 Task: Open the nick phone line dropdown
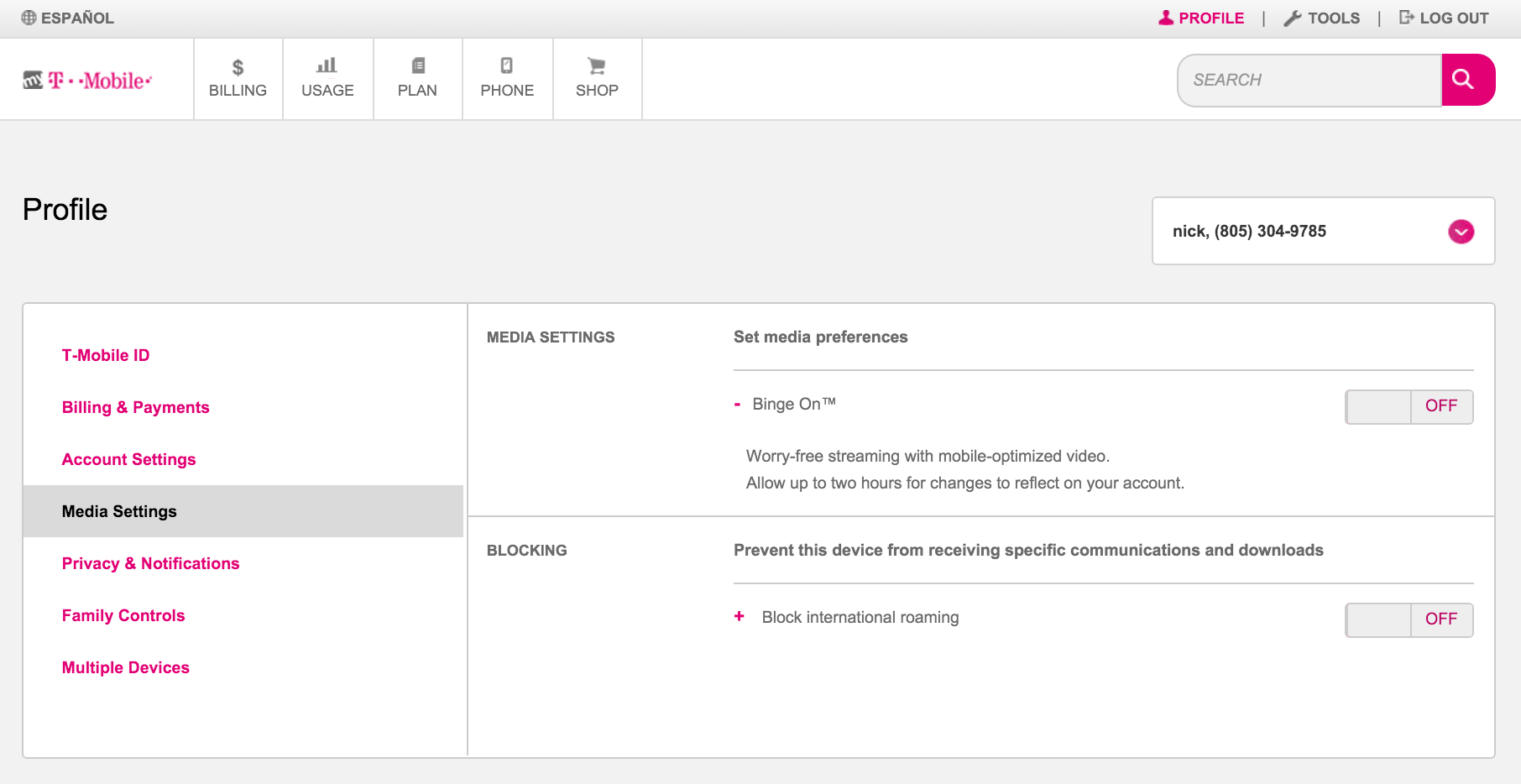(x=1461, y=232)
